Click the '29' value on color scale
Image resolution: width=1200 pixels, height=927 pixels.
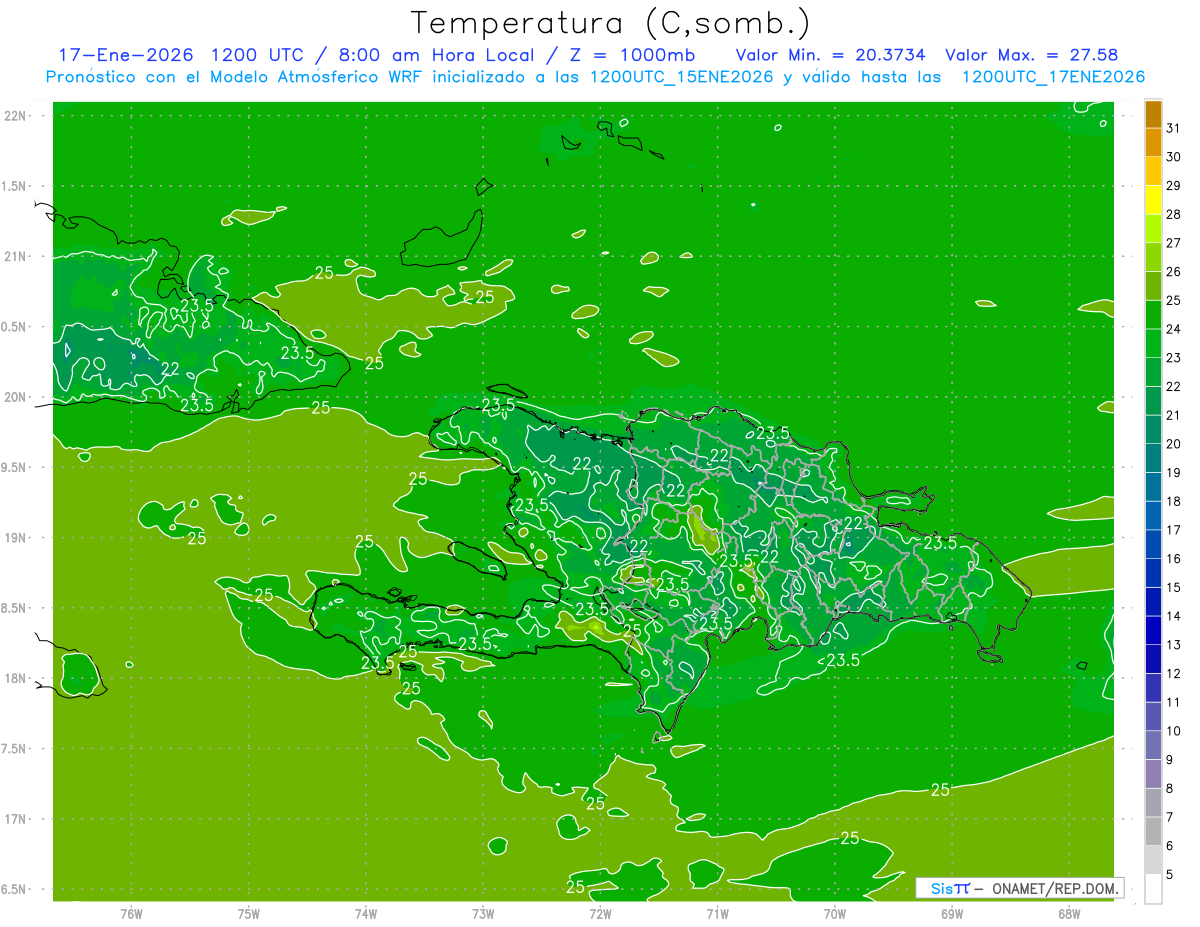(1174, 185)
